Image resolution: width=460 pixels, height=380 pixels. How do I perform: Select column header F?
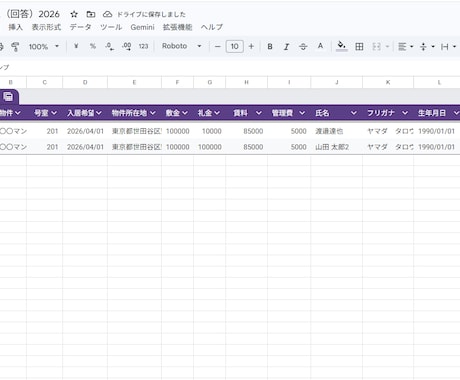point(177,82)
